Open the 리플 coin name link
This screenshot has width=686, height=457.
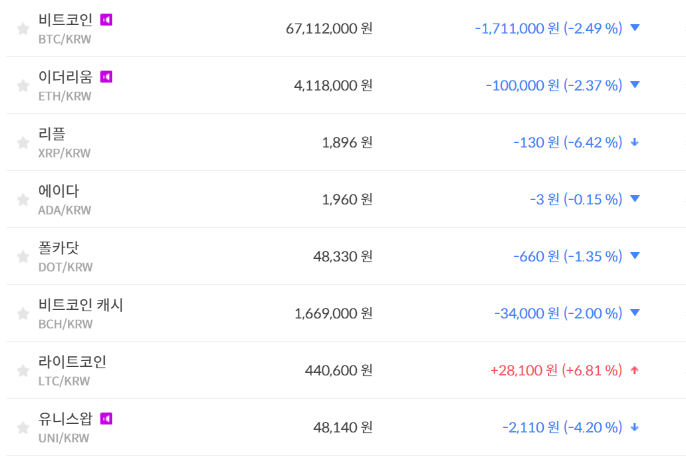[x=52, y=133]
